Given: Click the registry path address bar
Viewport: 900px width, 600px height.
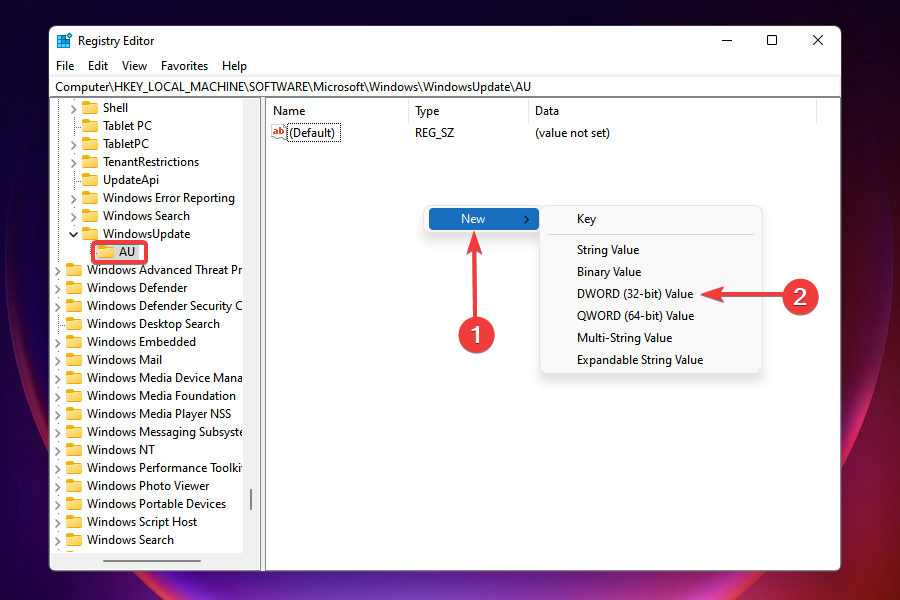Looking at the screenshot, I should point(445,87).
